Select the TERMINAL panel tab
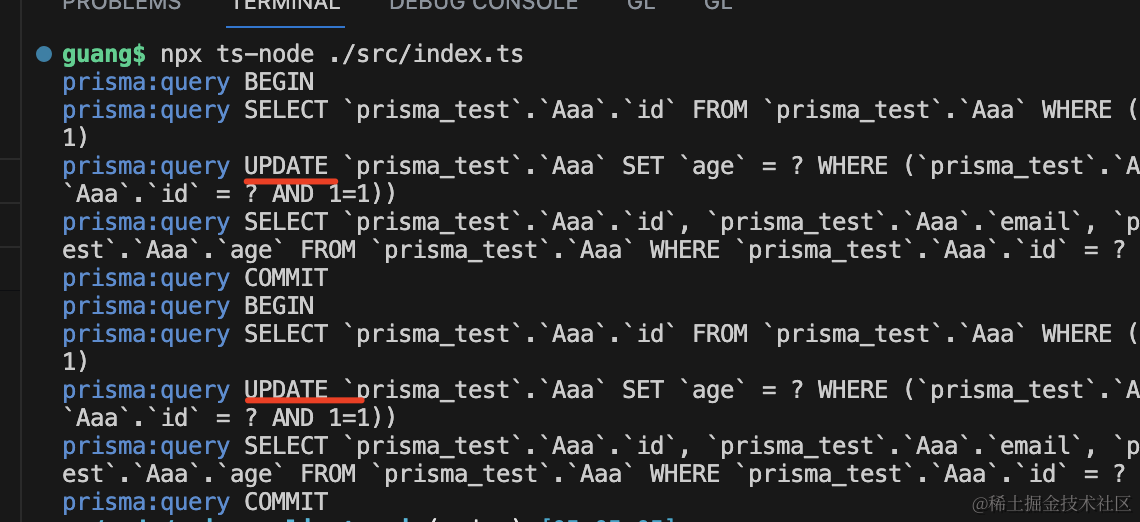The image size is (1140, 522). coord(286,4)
